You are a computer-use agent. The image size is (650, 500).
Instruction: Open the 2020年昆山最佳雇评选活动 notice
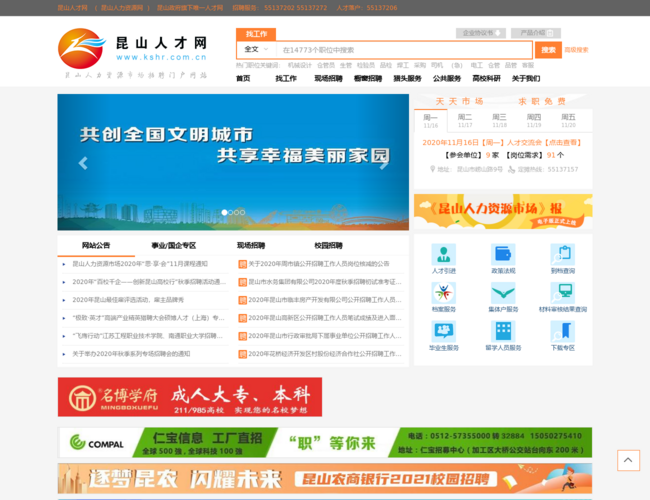coord(128,300)
